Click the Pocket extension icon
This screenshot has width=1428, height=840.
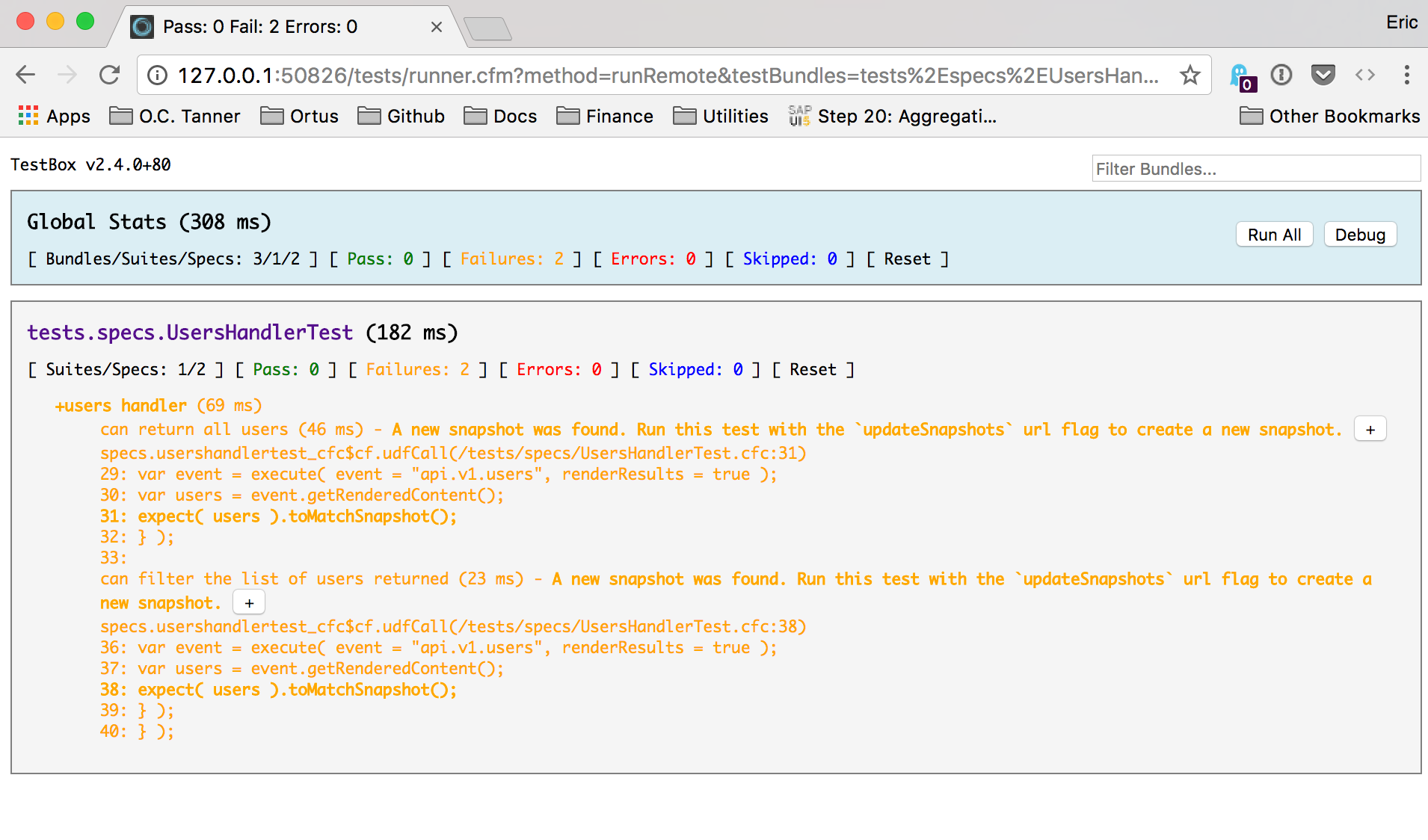tap(1323, 75)
